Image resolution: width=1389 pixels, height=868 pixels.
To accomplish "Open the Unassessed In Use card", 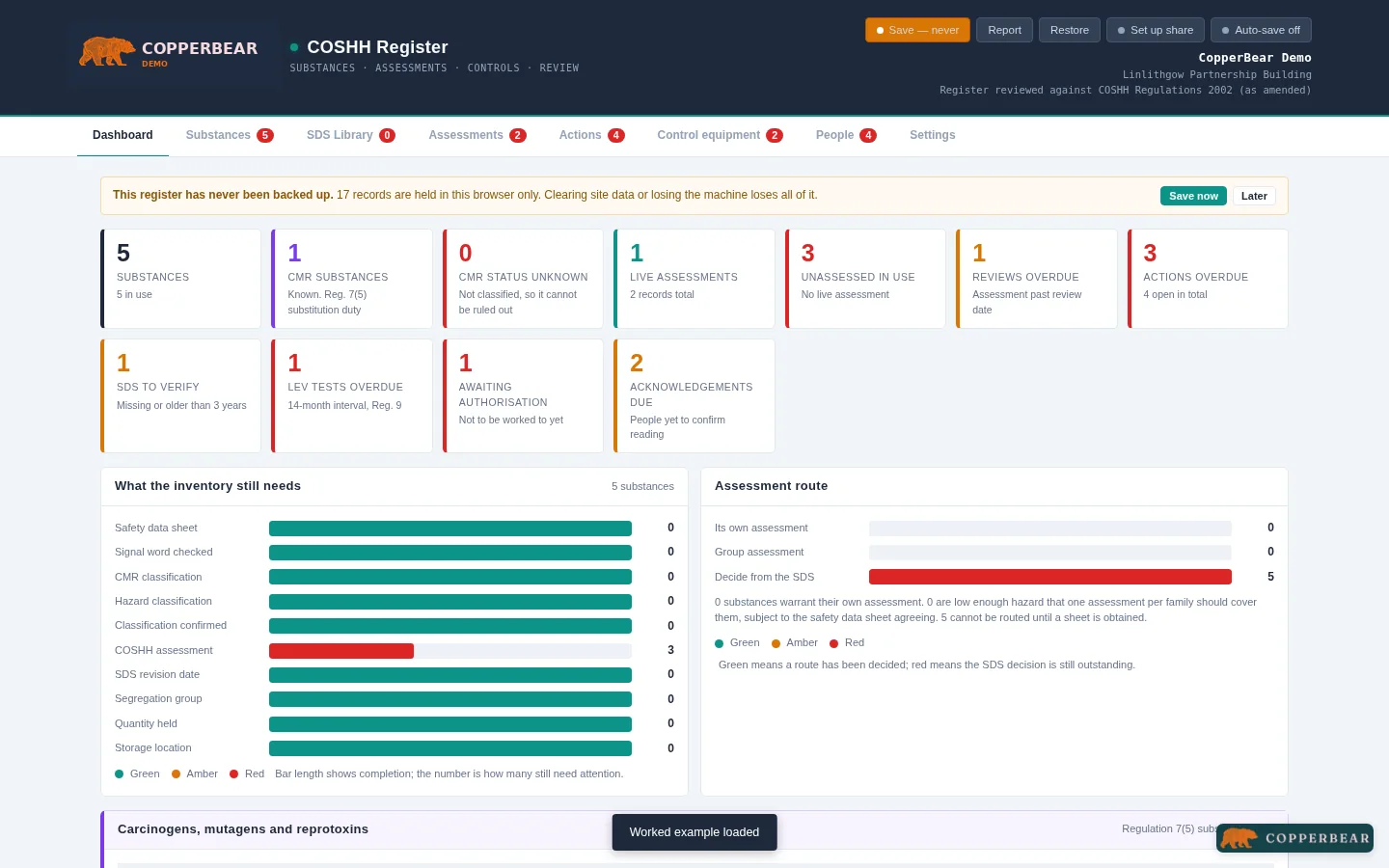I will coord(865,279).
